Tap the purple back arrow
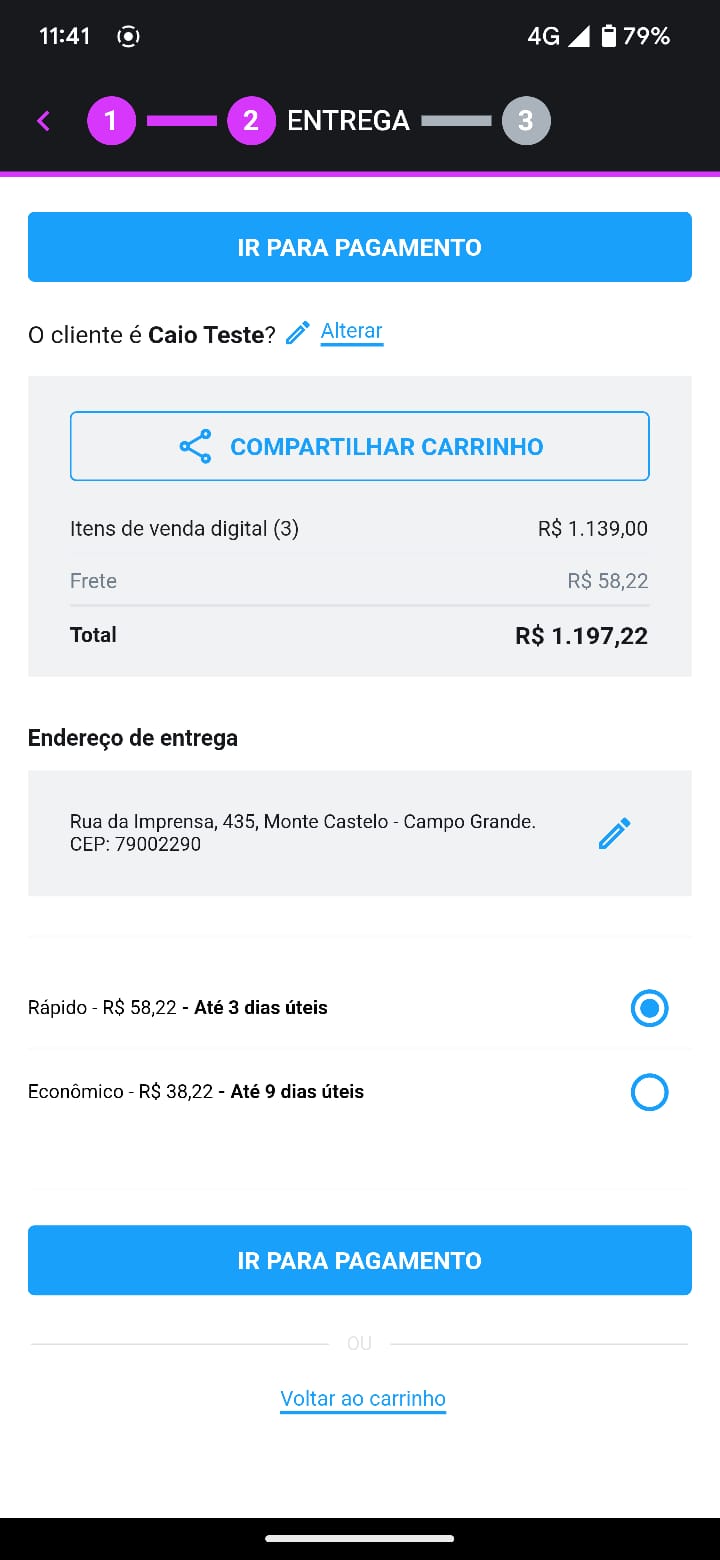Screen dimensions: 720x1560 tap(43, 121)
